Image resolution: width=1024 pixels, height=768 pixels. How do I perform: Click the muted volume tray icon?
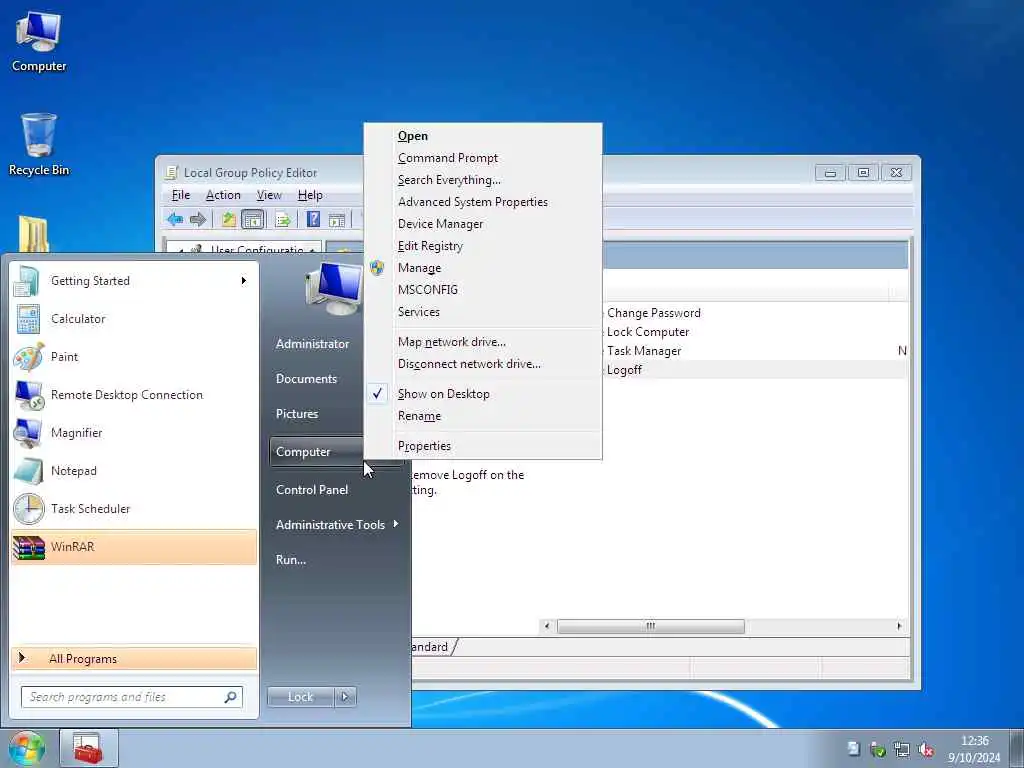point(926,750)
